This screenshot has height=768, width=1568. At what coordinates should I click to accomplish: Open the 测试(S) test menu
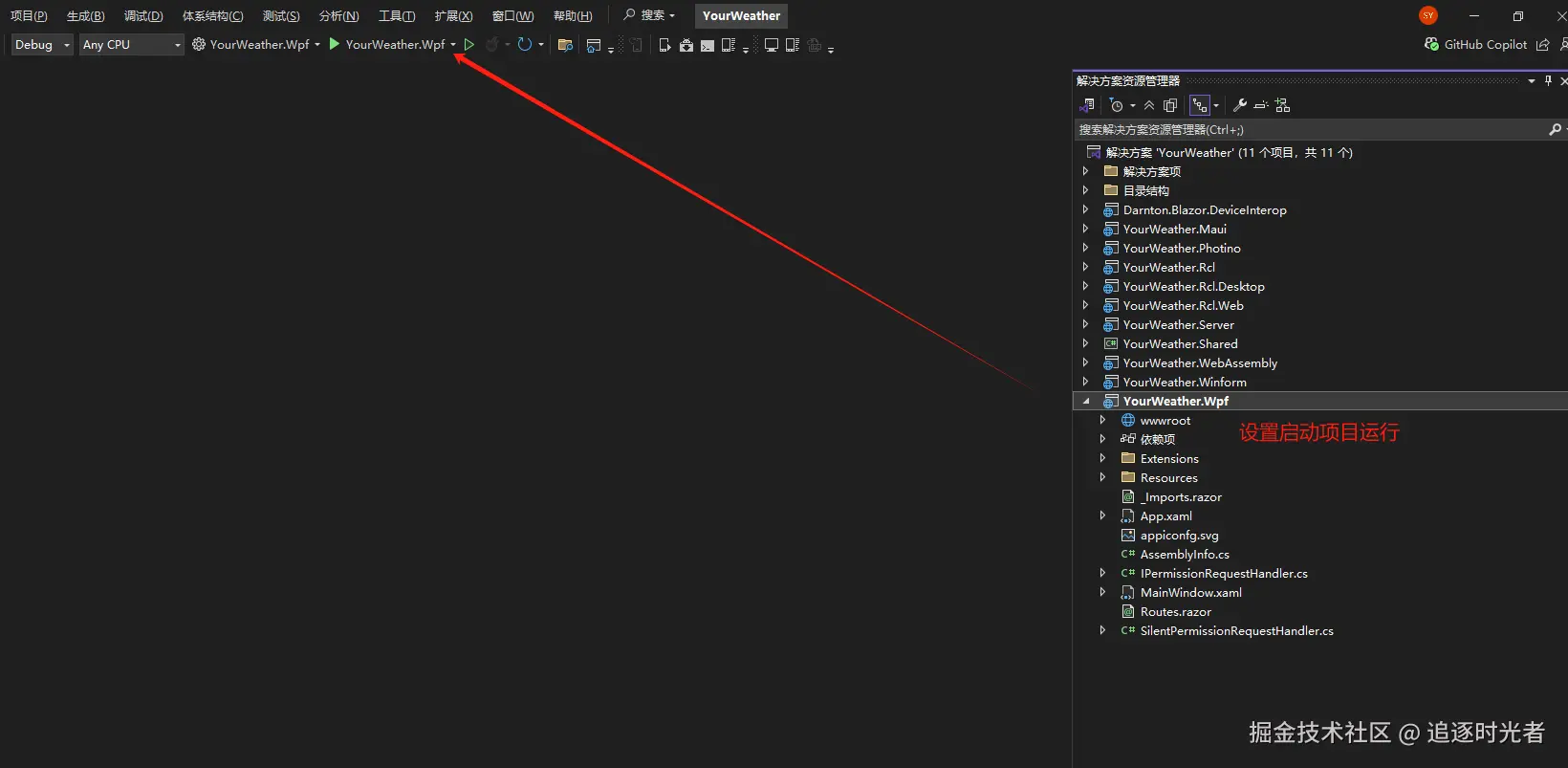(281, 15)
